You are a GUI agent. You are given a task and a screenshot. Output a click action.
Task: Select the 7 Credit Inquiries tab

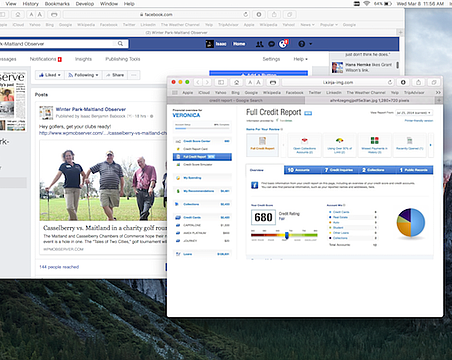(339, 170)
